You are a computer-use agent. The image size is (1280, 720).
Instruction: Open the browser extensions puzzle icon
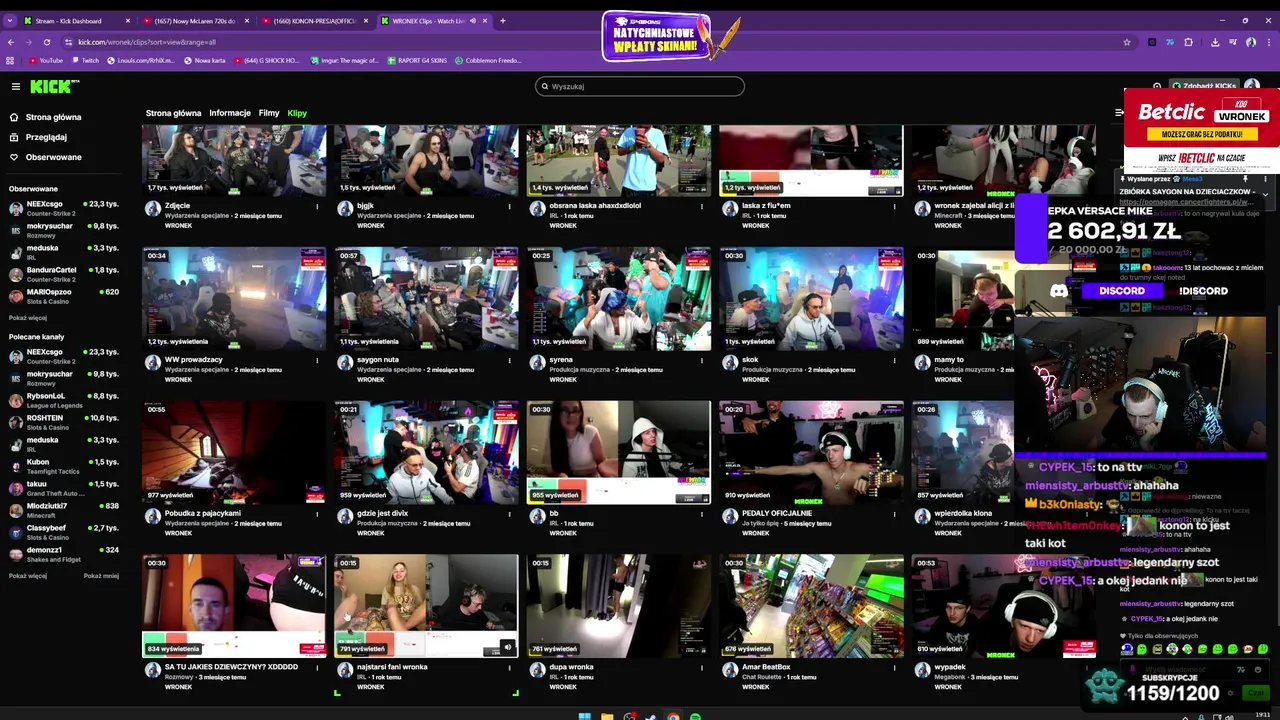point(1188,42)
